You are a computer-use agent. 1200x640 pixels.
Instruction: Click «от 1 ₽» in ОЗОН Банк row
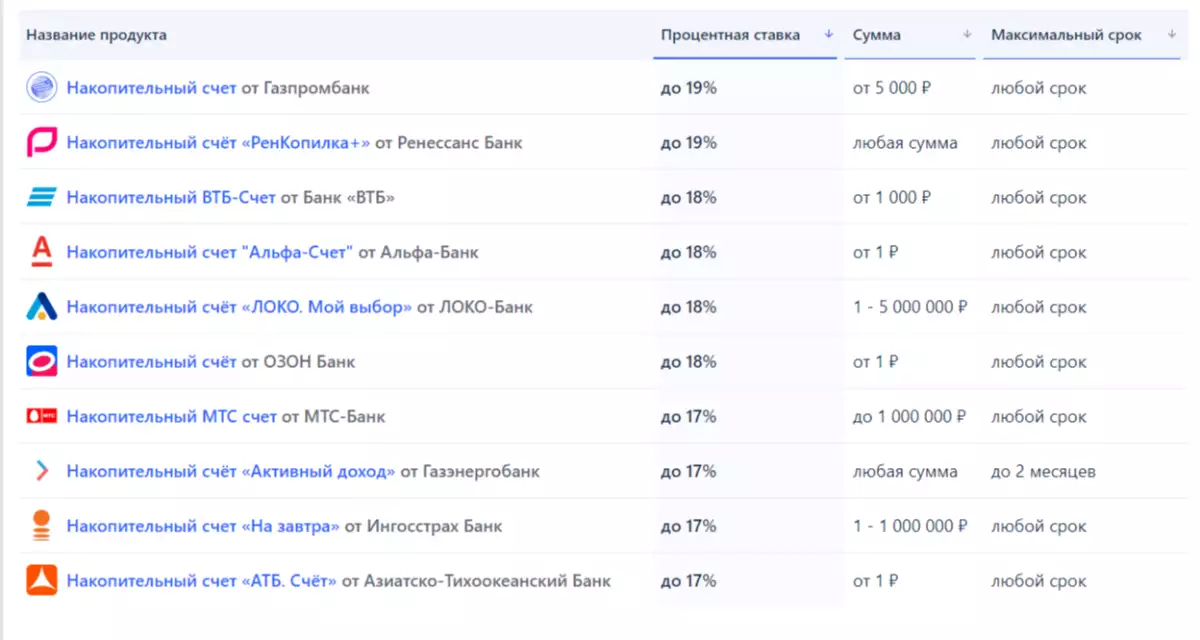(x=876, y=362)
